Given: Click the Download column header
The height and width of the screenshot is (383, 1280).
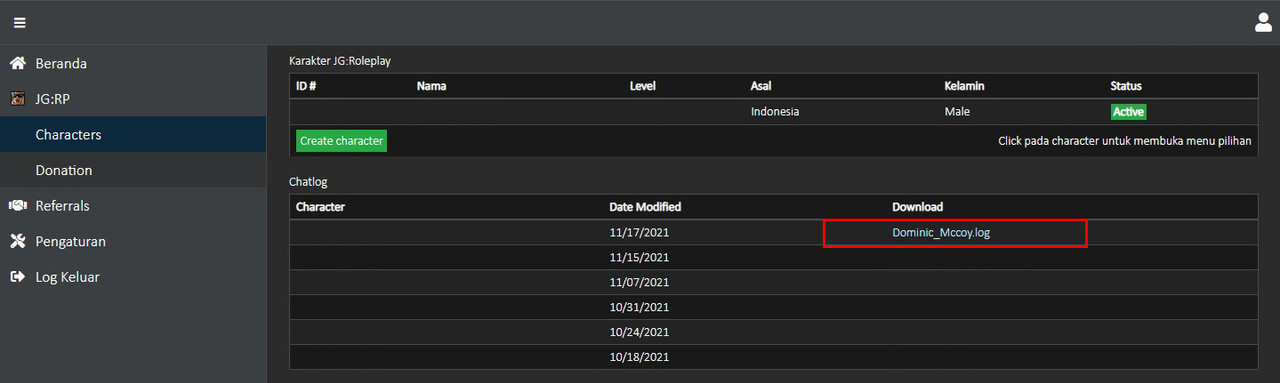Looking at the screenshot, I should click(x=917, y=207).
